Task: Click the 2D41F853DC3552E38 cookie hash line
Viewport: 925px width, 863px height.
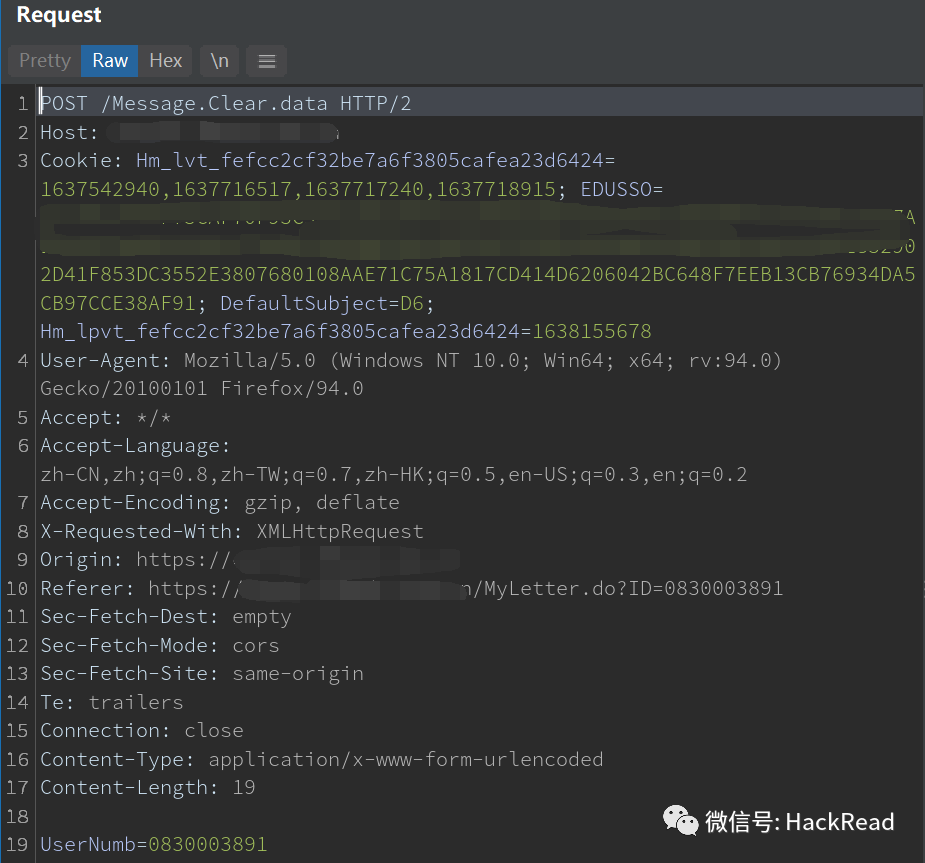Action: tap(477, 275)
